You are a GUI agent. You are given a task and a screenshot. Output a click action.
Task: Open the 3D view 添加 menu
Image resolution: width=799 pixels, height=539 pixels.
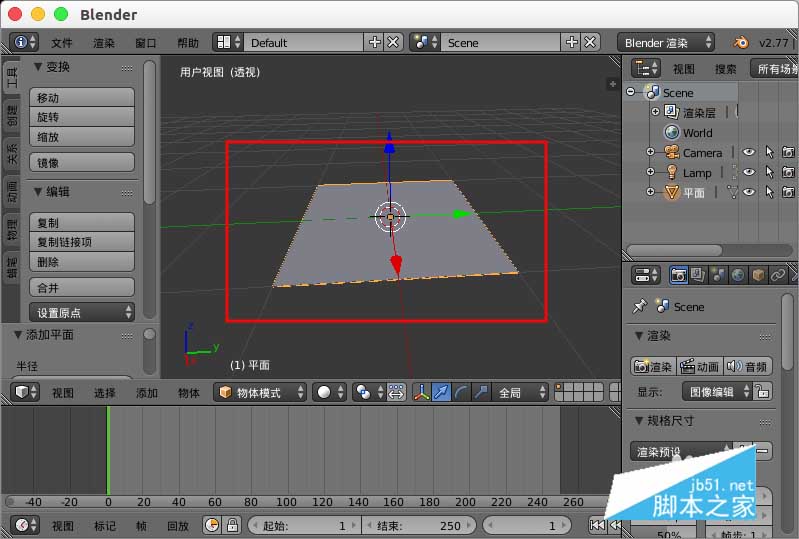(x=147, y=393)
